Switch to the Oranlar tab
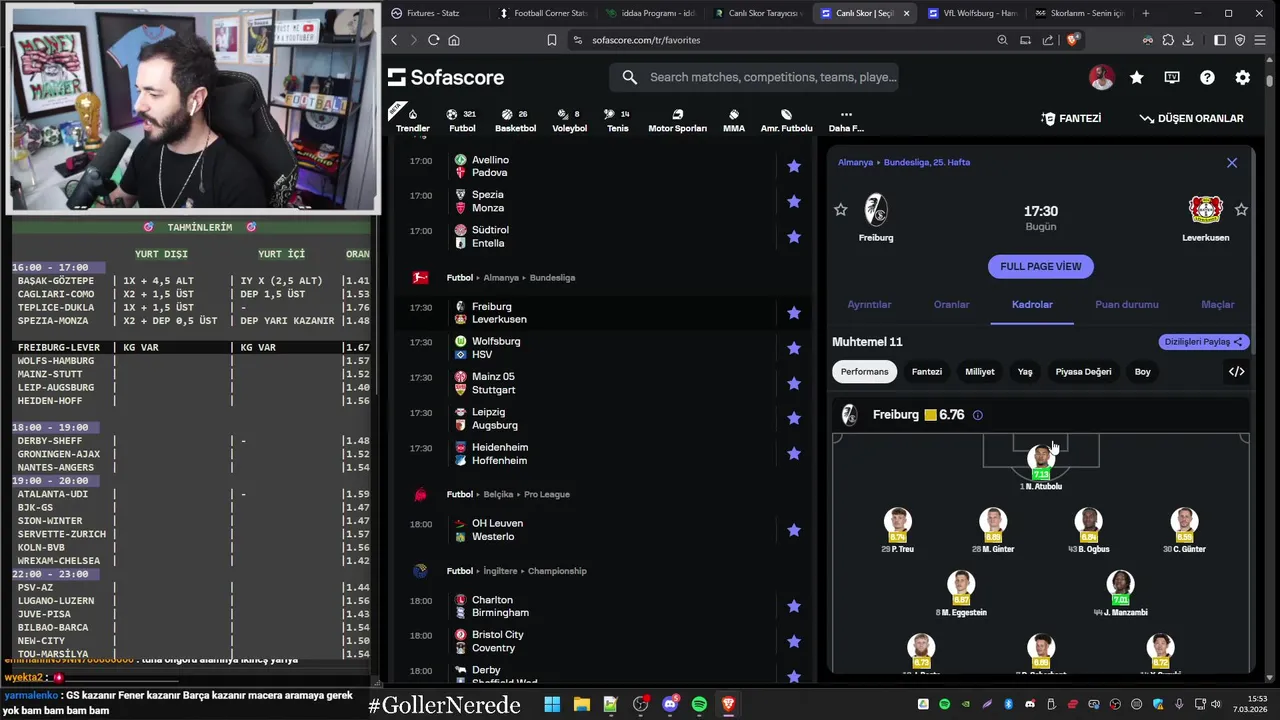 [x=951, y=304]
